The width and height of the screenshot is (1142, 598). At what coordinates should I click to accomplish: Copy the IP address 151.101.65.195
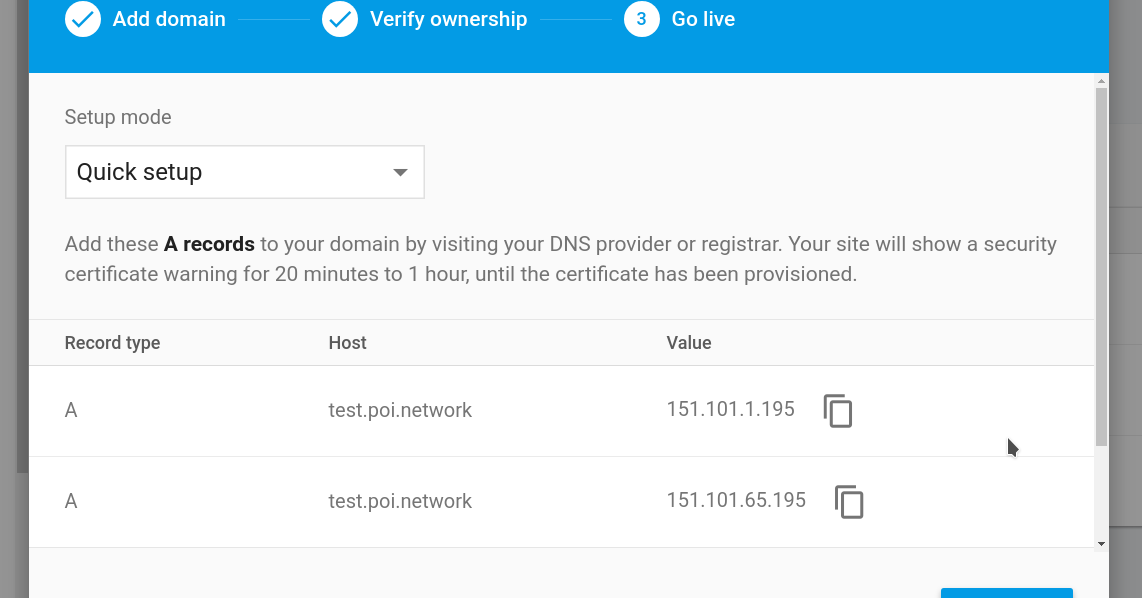849,502
